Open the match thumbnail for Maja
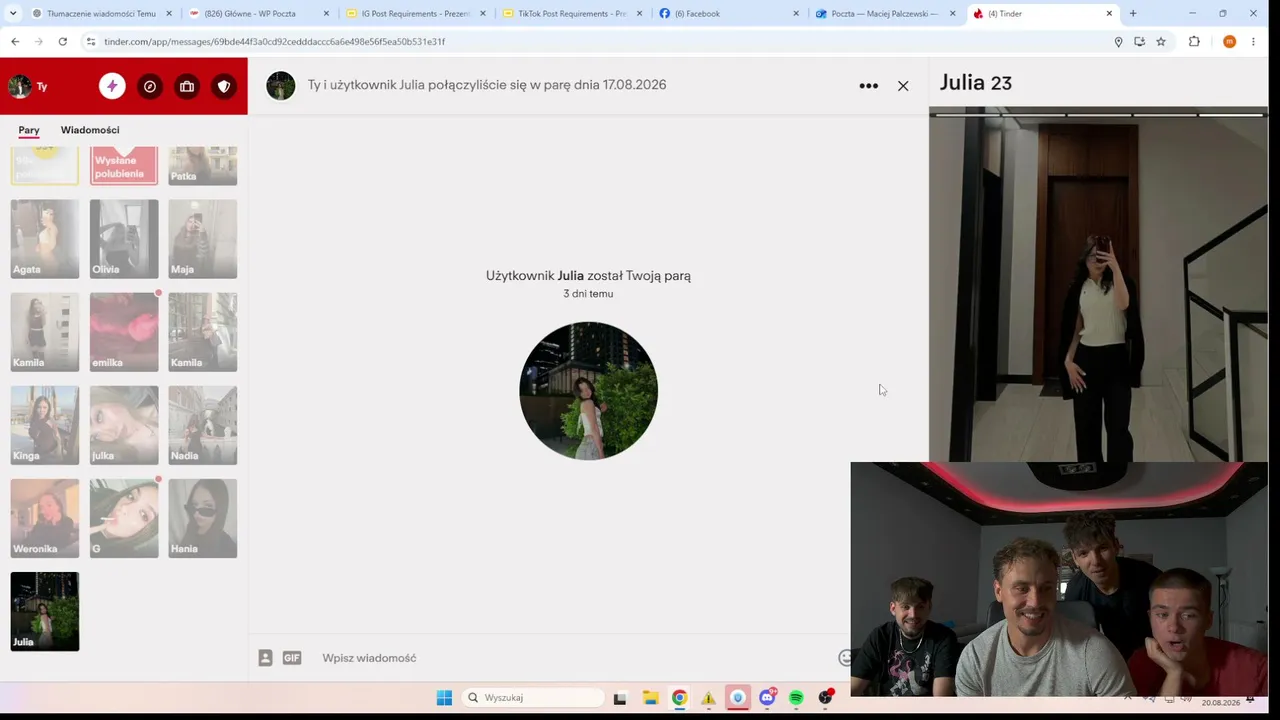This screenshot has height=720, width=1280. [x=203, y=239]
